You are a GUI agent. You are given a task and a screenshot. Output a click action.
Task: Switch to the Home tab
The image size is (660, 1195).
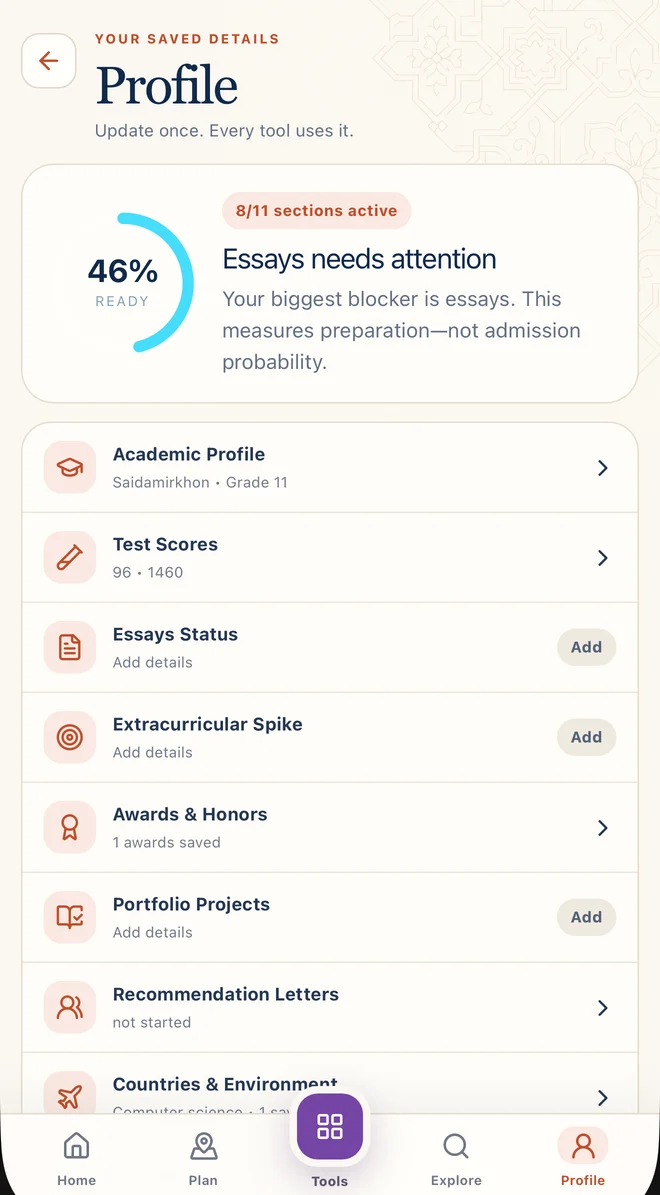[76, 1158]
